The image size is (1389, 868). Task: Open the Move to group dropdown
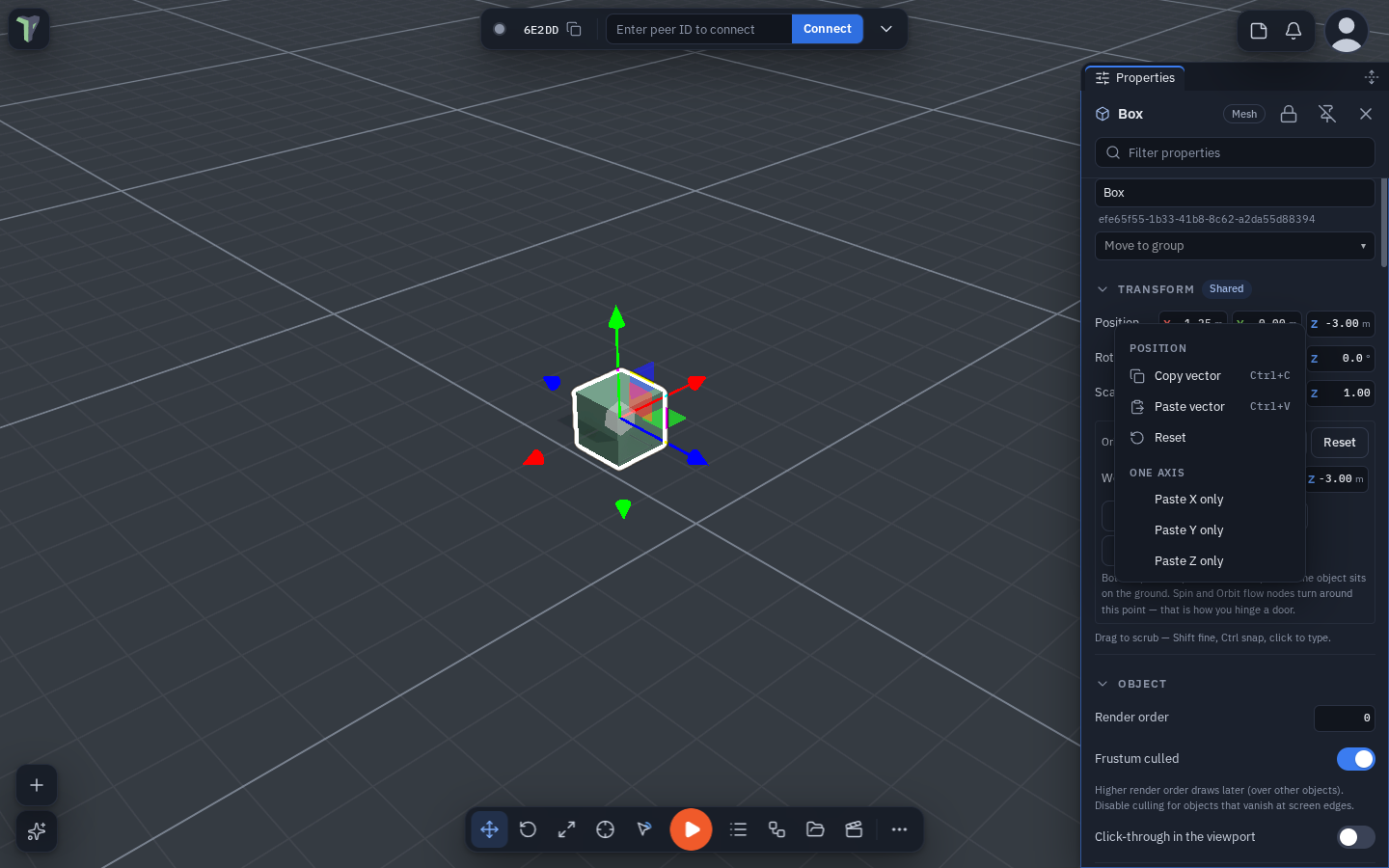click(1235, 246)
